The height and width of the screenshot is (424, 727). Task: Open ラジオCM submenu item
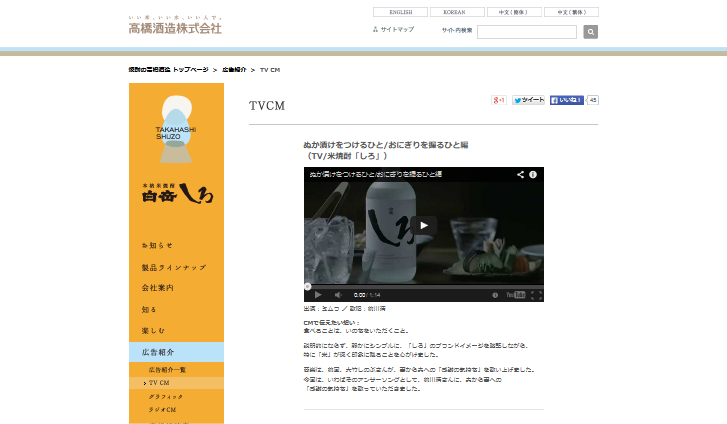click(162, 410)
